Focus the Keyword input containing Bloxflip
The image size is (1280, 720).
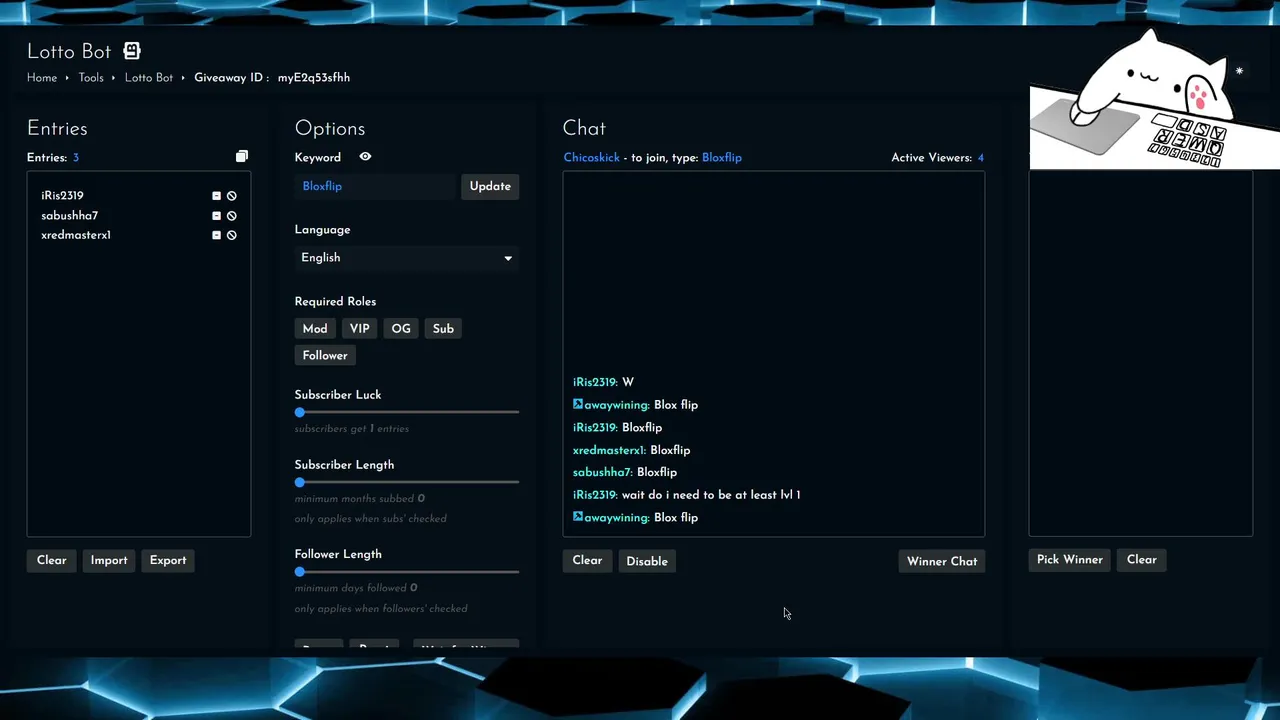[375, 187]
